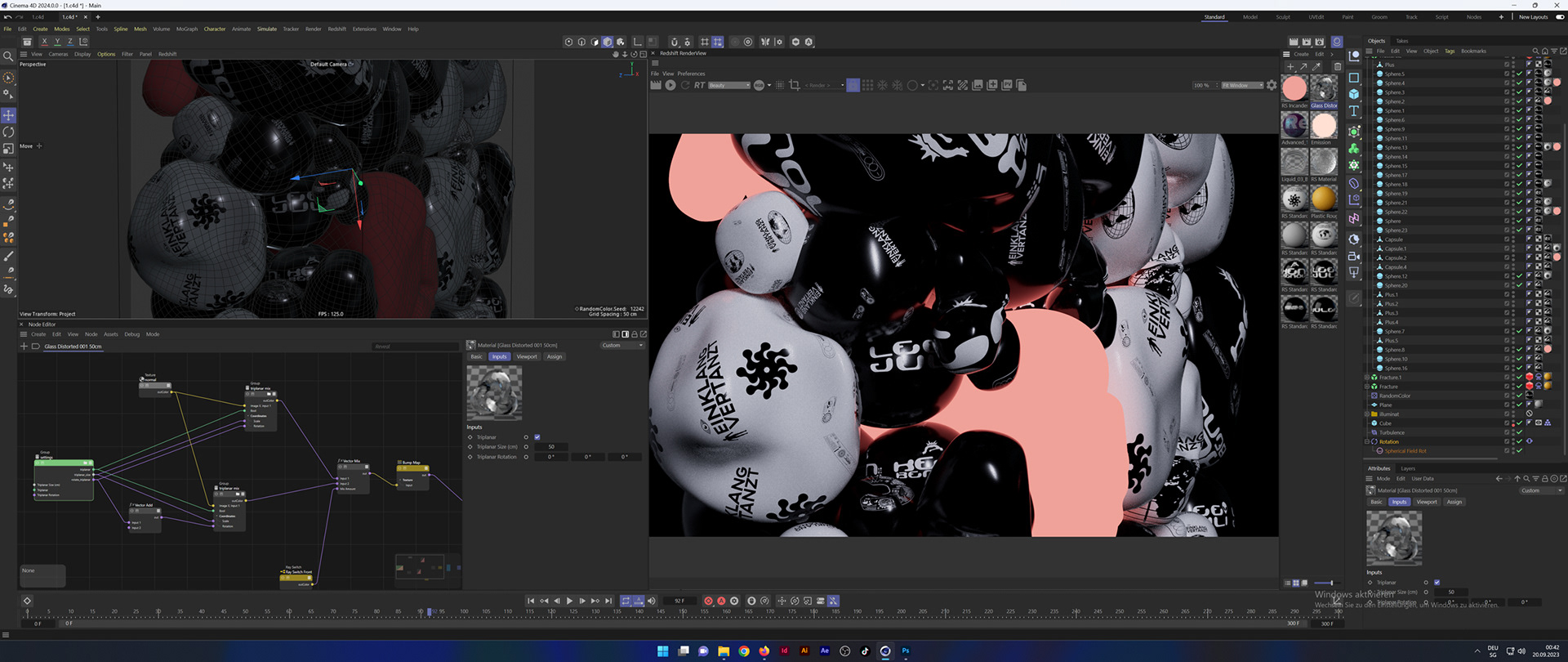Open RenderView settings gear icon

[1272, 85]
